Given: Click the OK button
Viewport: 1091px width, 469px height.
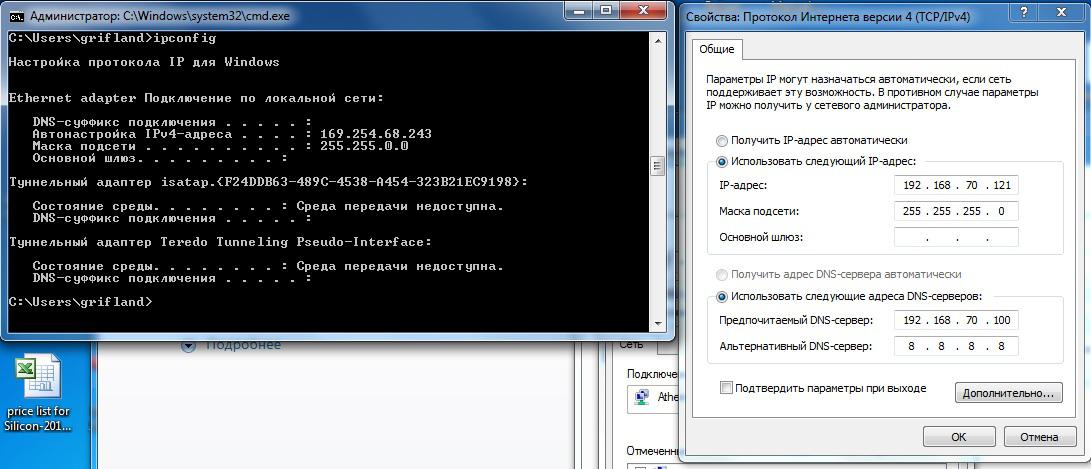Looking at the screenshot, I should pyautogui.click(x=958, y=437).
